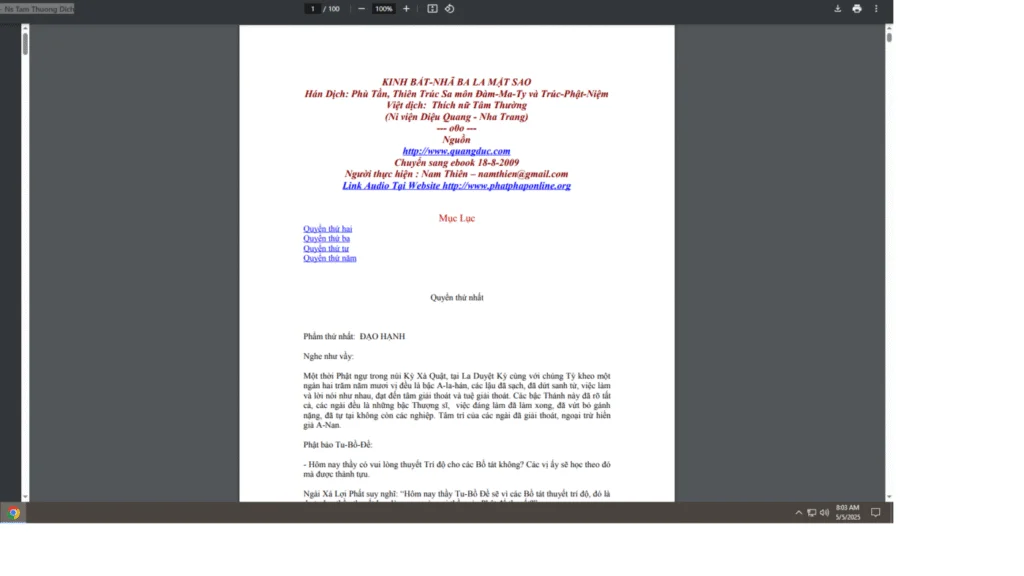This screenshot has height=576, width=1024.
Task: Click right scrollbar down arrow
Action: (x=889, y=497)
